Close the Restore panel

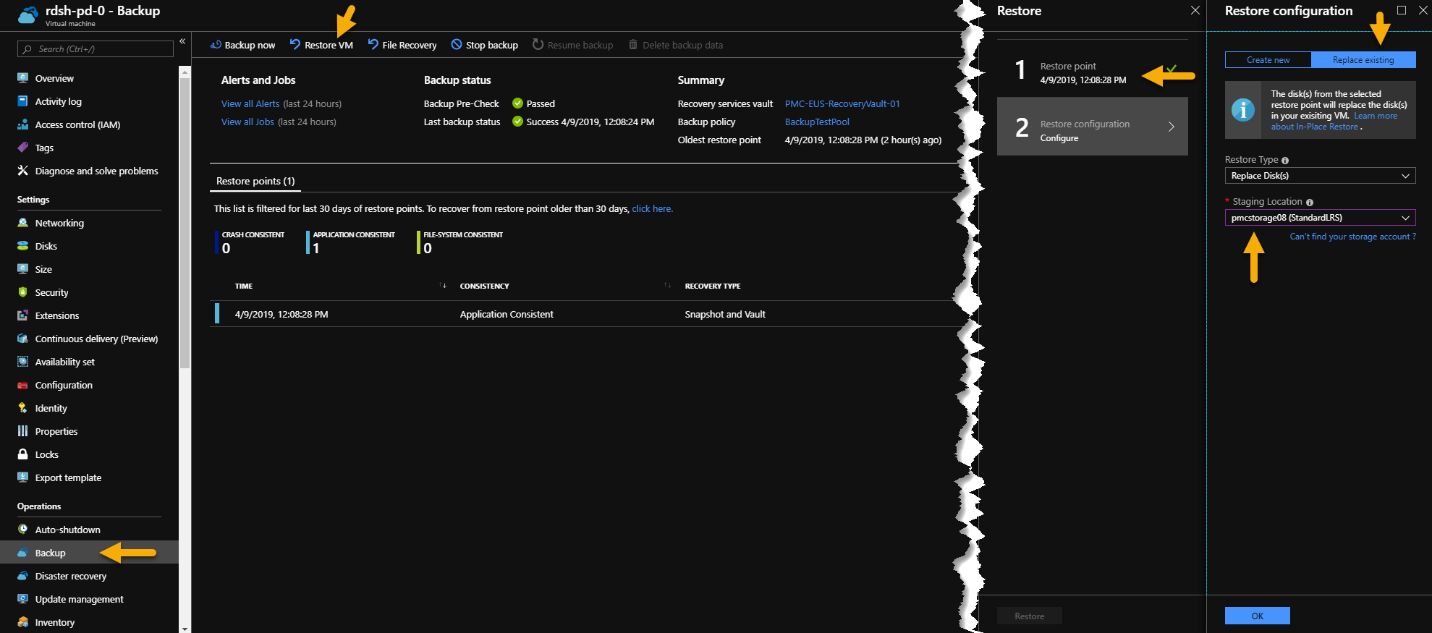(1194, 10)
